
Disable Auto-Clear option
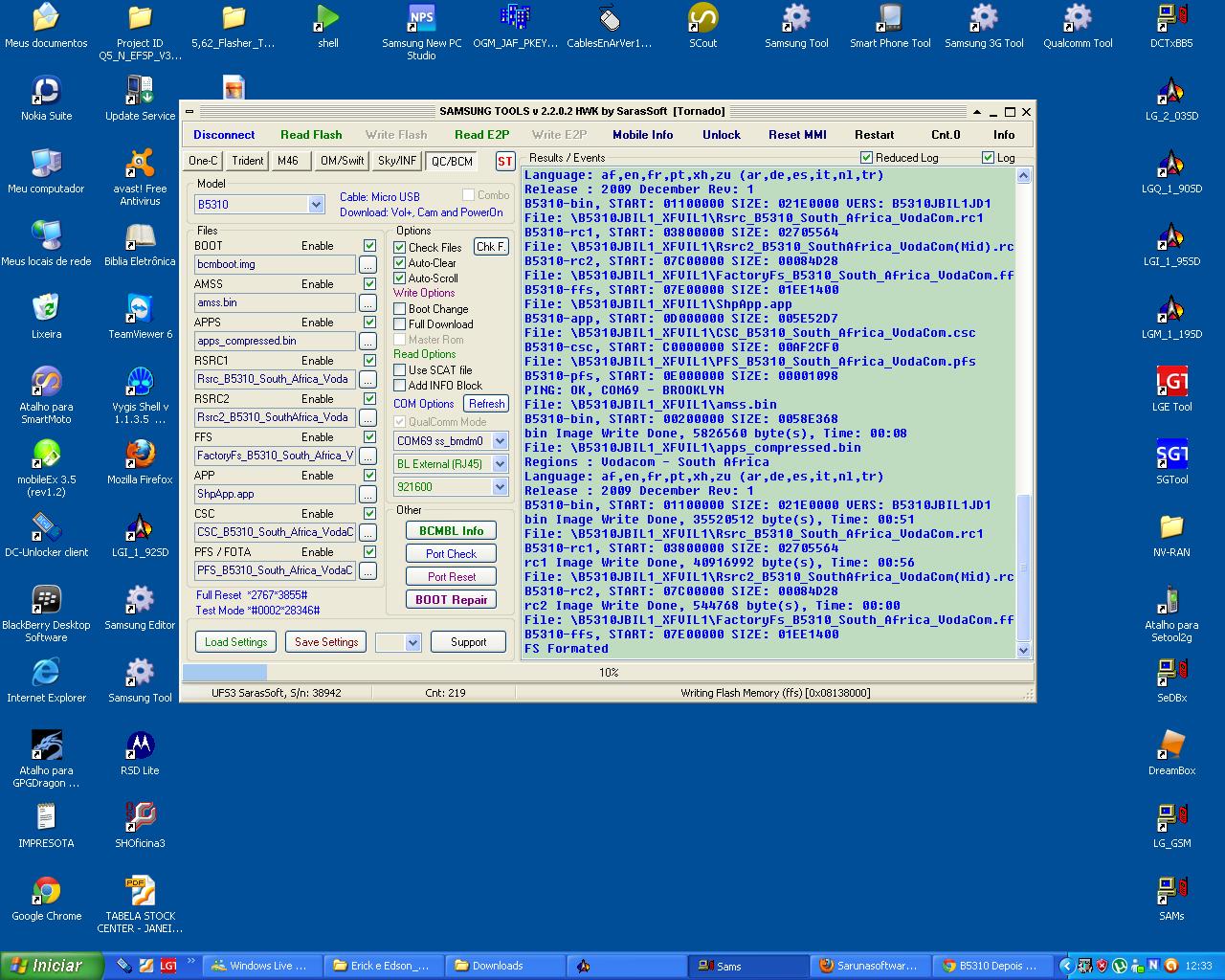(400, 262)
